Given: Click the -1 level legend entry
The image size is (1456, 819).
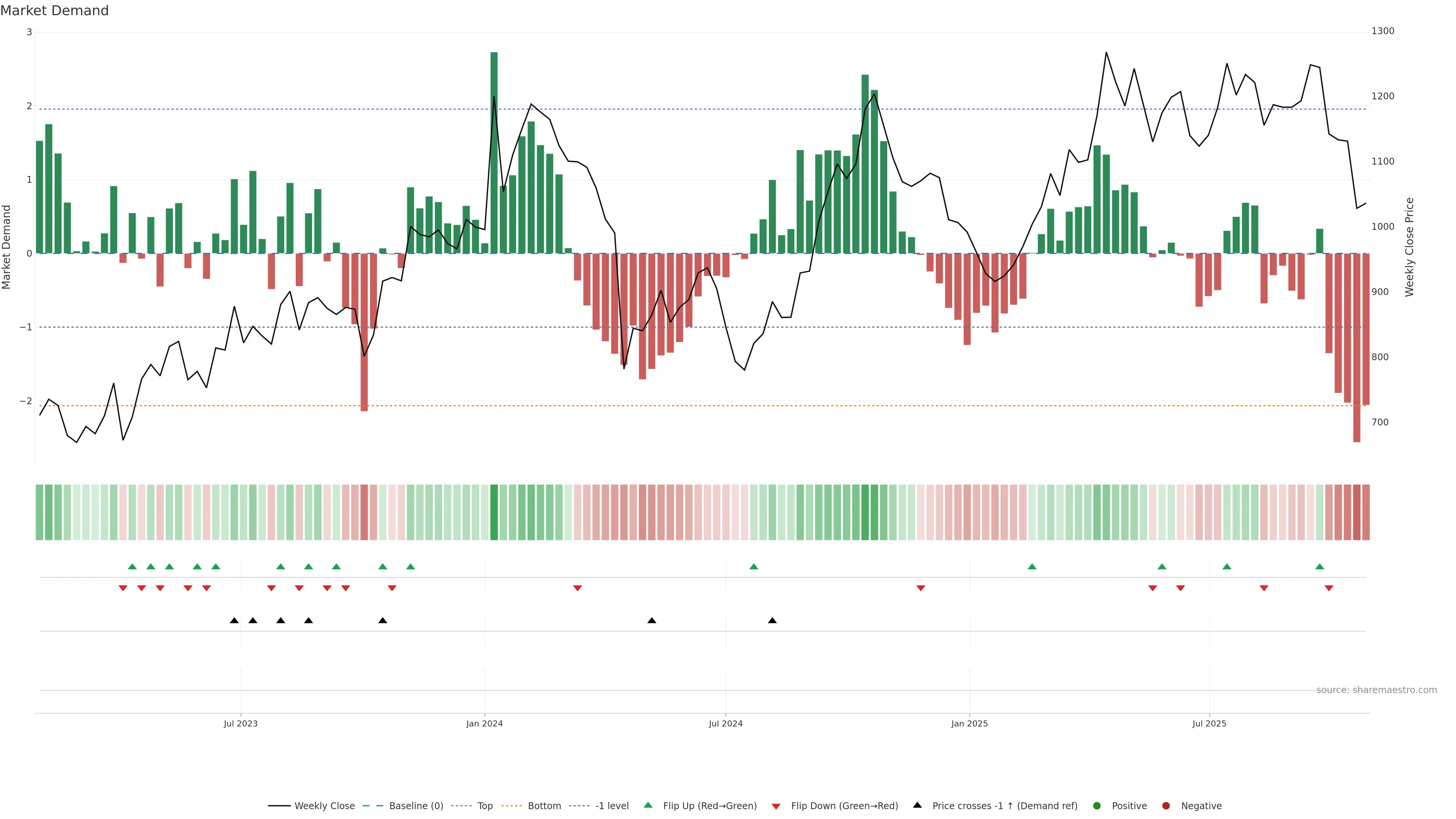Looking at the screenshot, I should click(x=612, y=806).
